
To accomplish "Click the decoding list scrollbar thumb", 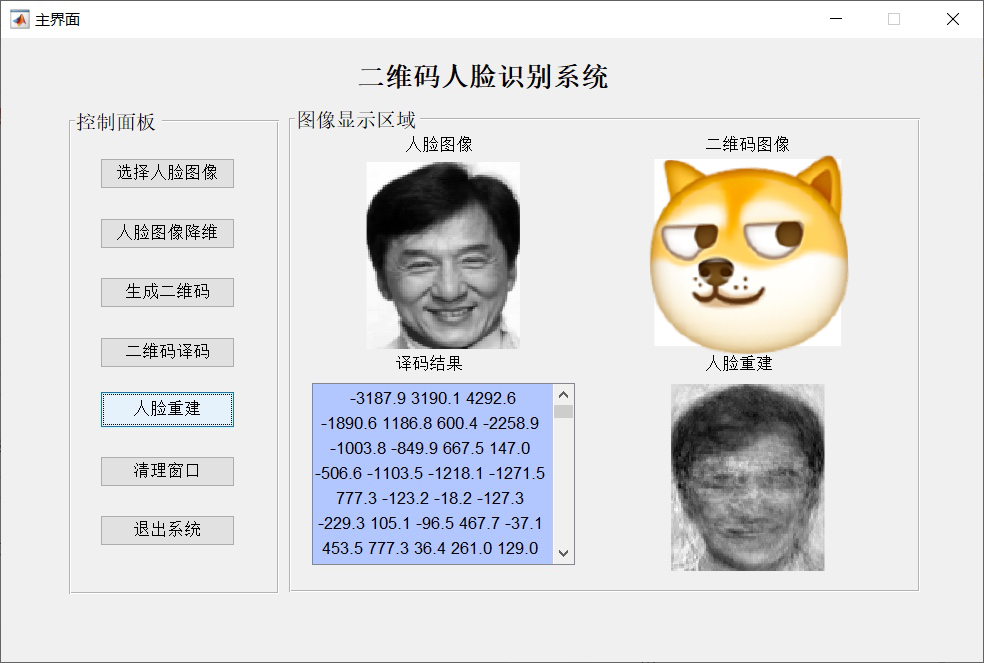I will (564, 412).
